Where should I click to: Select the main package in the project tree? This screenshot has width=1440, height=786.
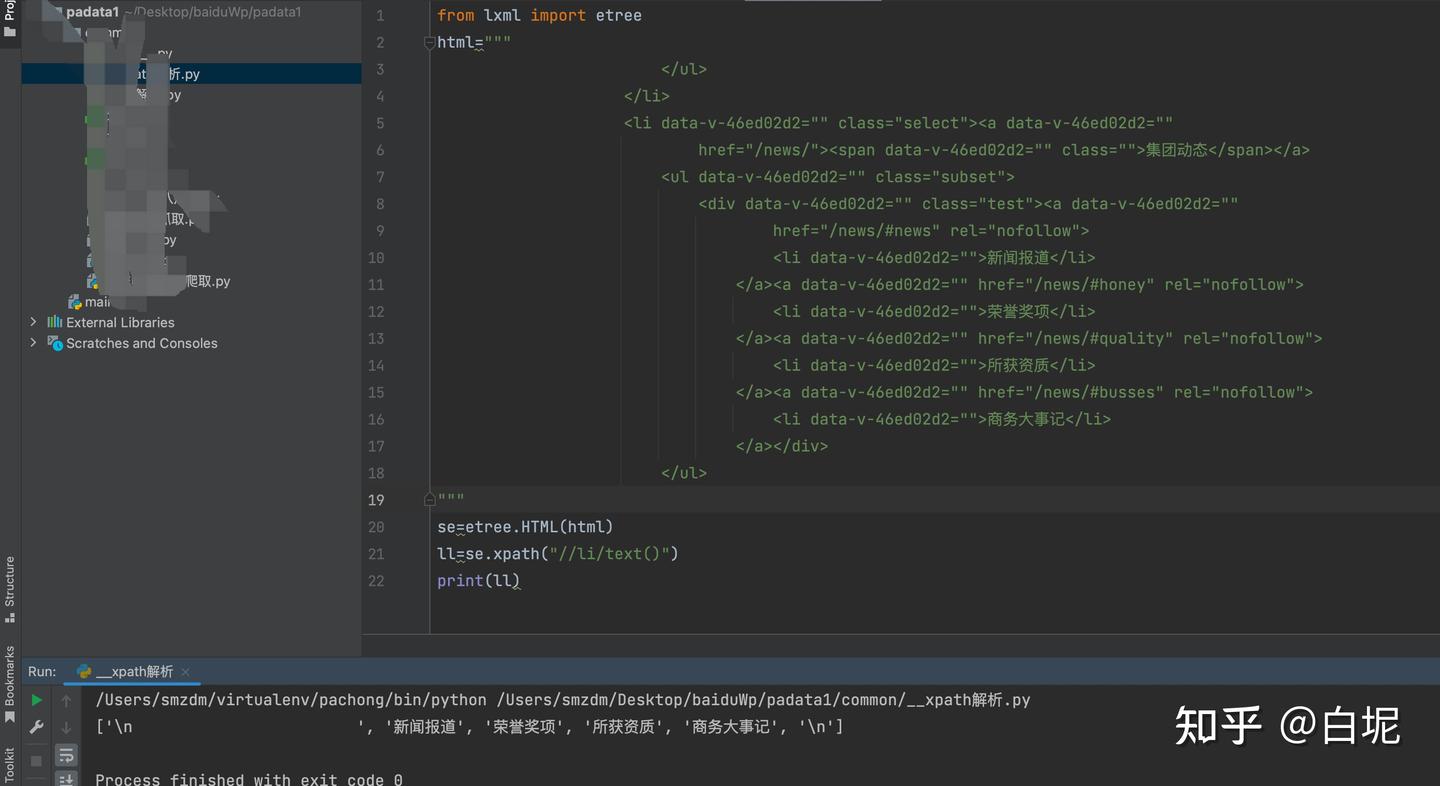95,301
